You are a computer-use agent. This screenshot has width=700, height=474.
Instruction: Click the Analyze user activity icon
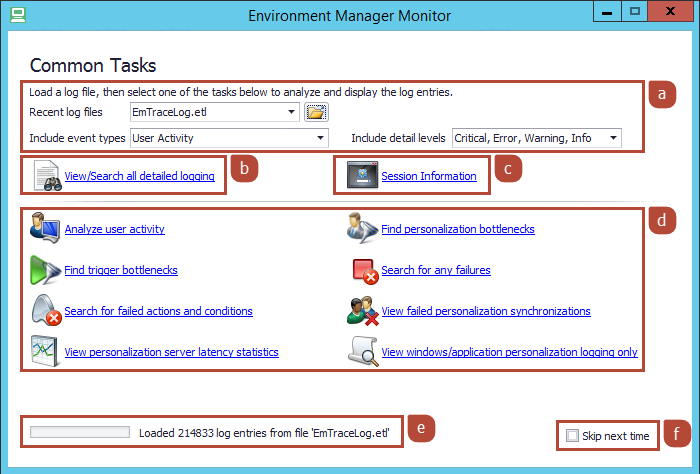pyautogui.click(x=45, y=229)
